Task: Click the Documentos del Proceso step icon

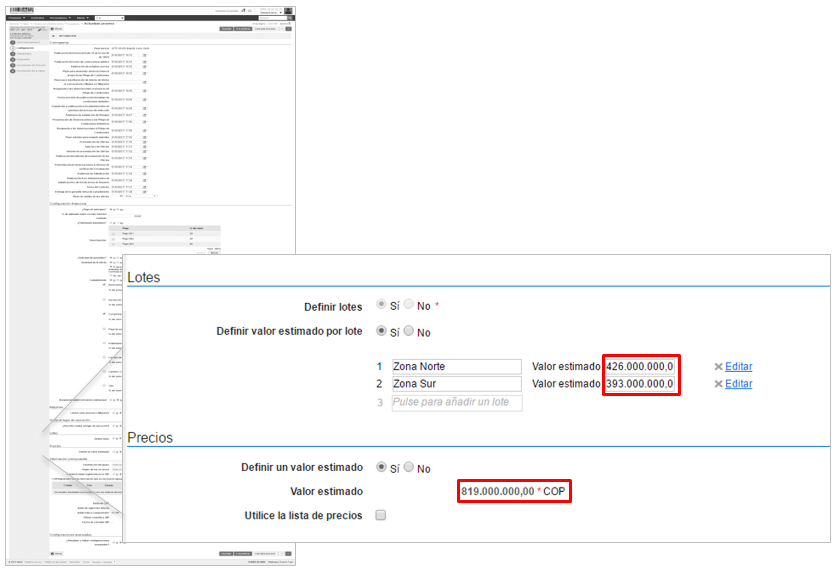Action: [x=13, y=65]
